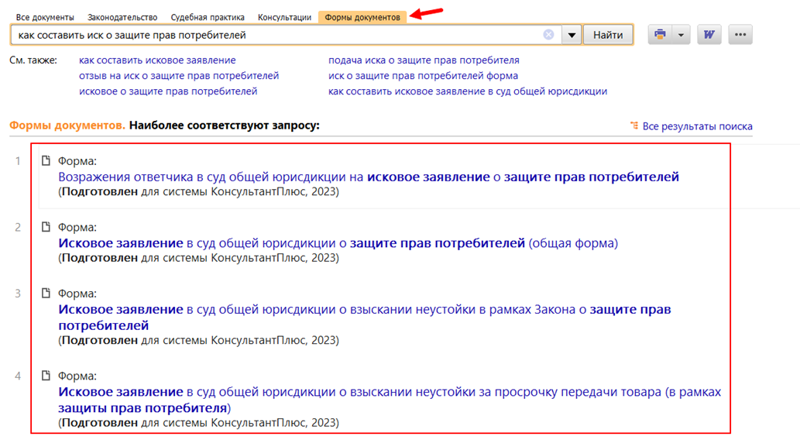This screenshot has width=800, height=440.
Task: Clear the search query with X icon
Action: (548, 35)
